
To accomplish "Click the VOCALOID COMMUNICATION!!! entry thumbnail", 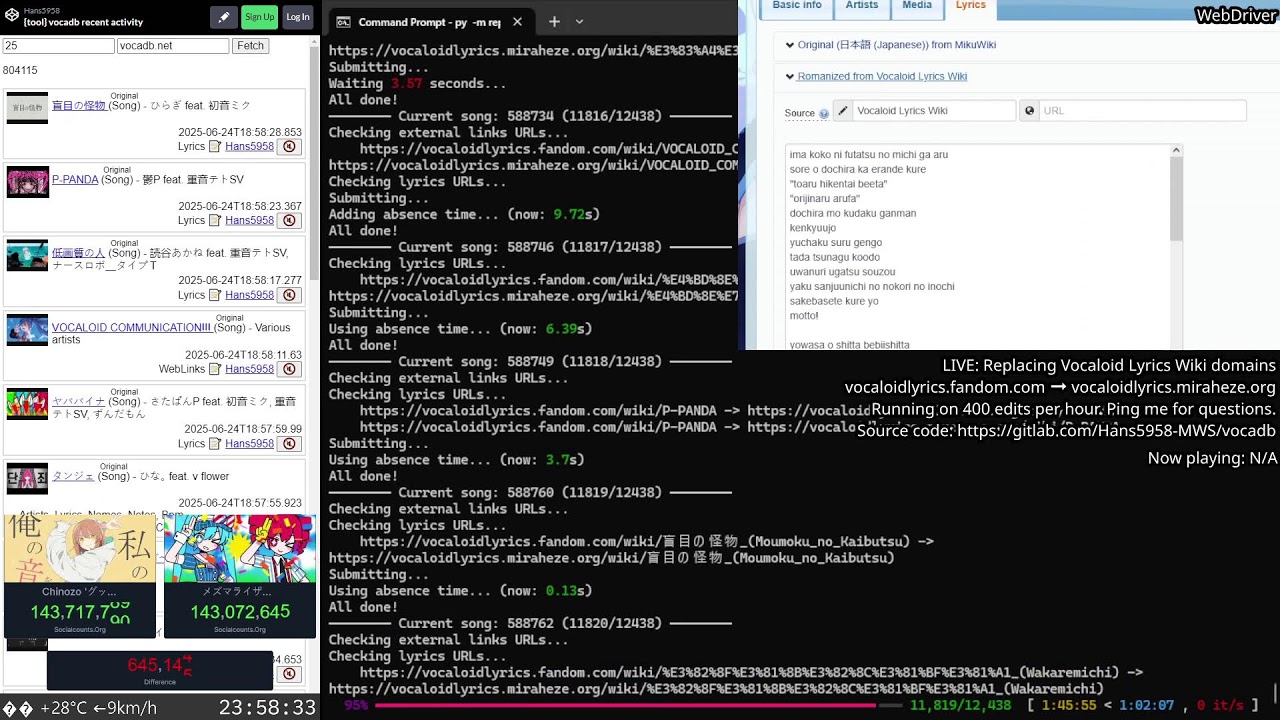I will 27,330.
